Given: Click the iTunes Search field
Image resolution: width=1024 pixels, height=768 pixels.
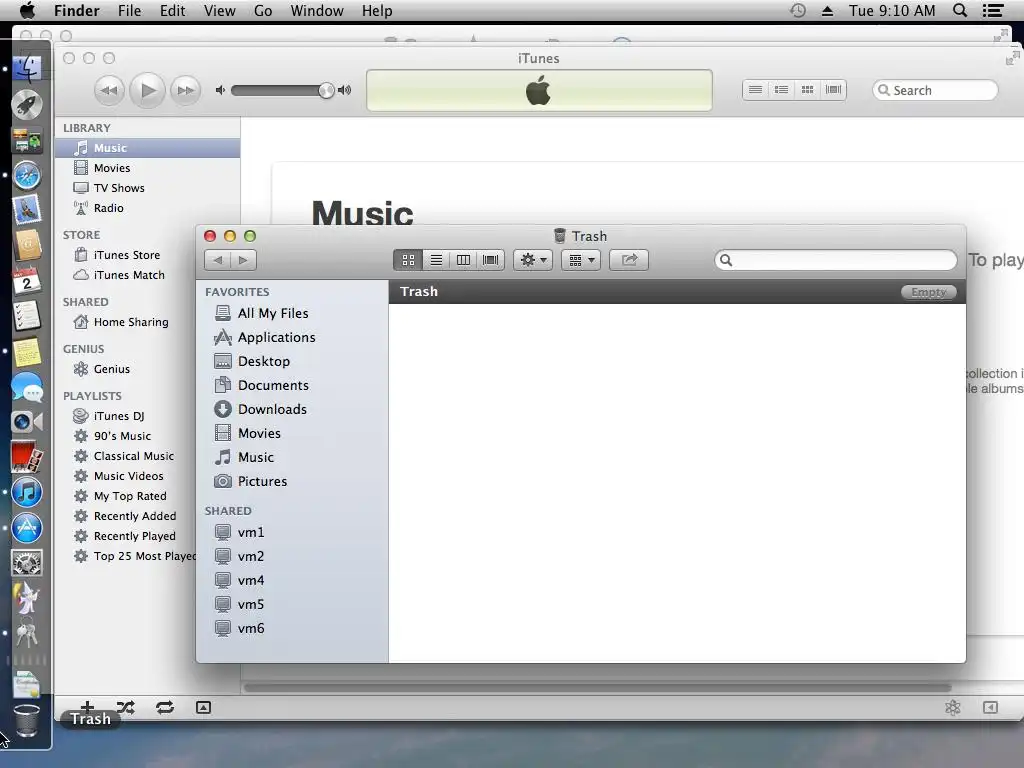Looking at the screenshot, I should (x=935, y=90).
